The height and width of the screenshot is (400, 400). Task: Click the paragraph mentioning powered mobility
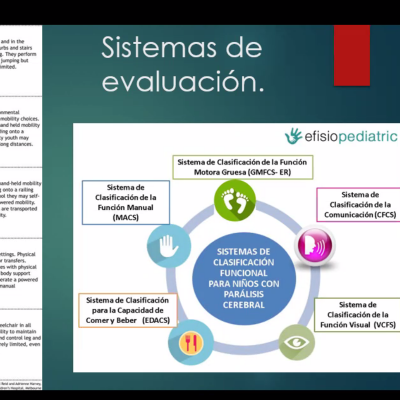pos(21,199)
